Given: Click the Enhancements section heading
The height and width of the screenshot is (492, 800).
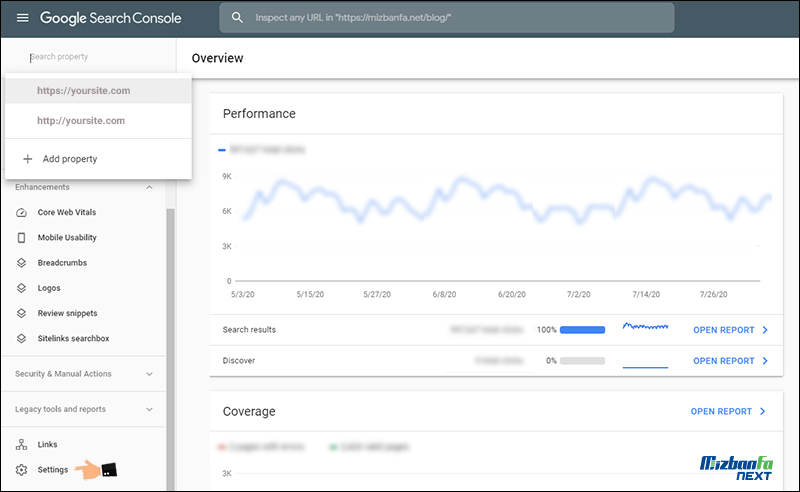Looking at the screenshot, I should point(42,187).
